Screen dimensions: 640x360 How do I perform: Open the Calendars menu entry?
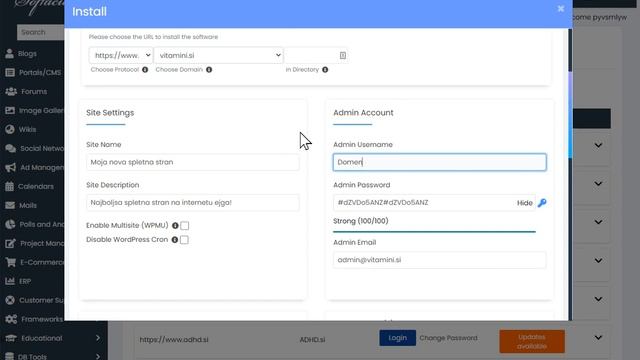pos(36,186)
